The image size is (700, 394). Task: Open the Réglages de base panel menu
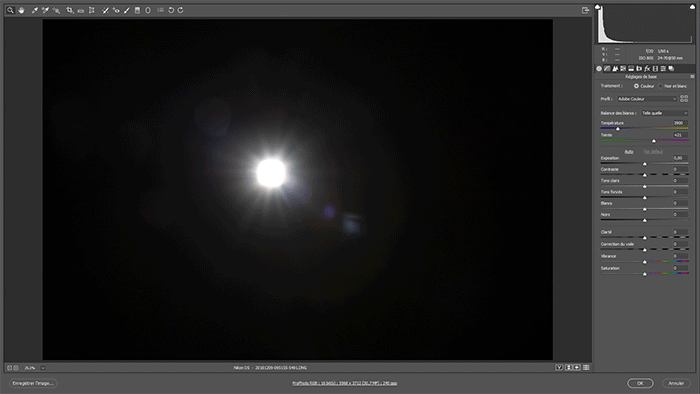point(692,77)
